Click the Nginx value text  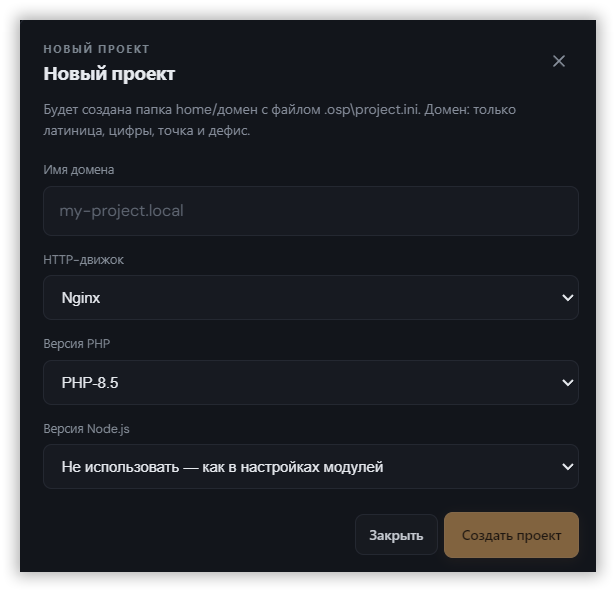tap(81, 298)
